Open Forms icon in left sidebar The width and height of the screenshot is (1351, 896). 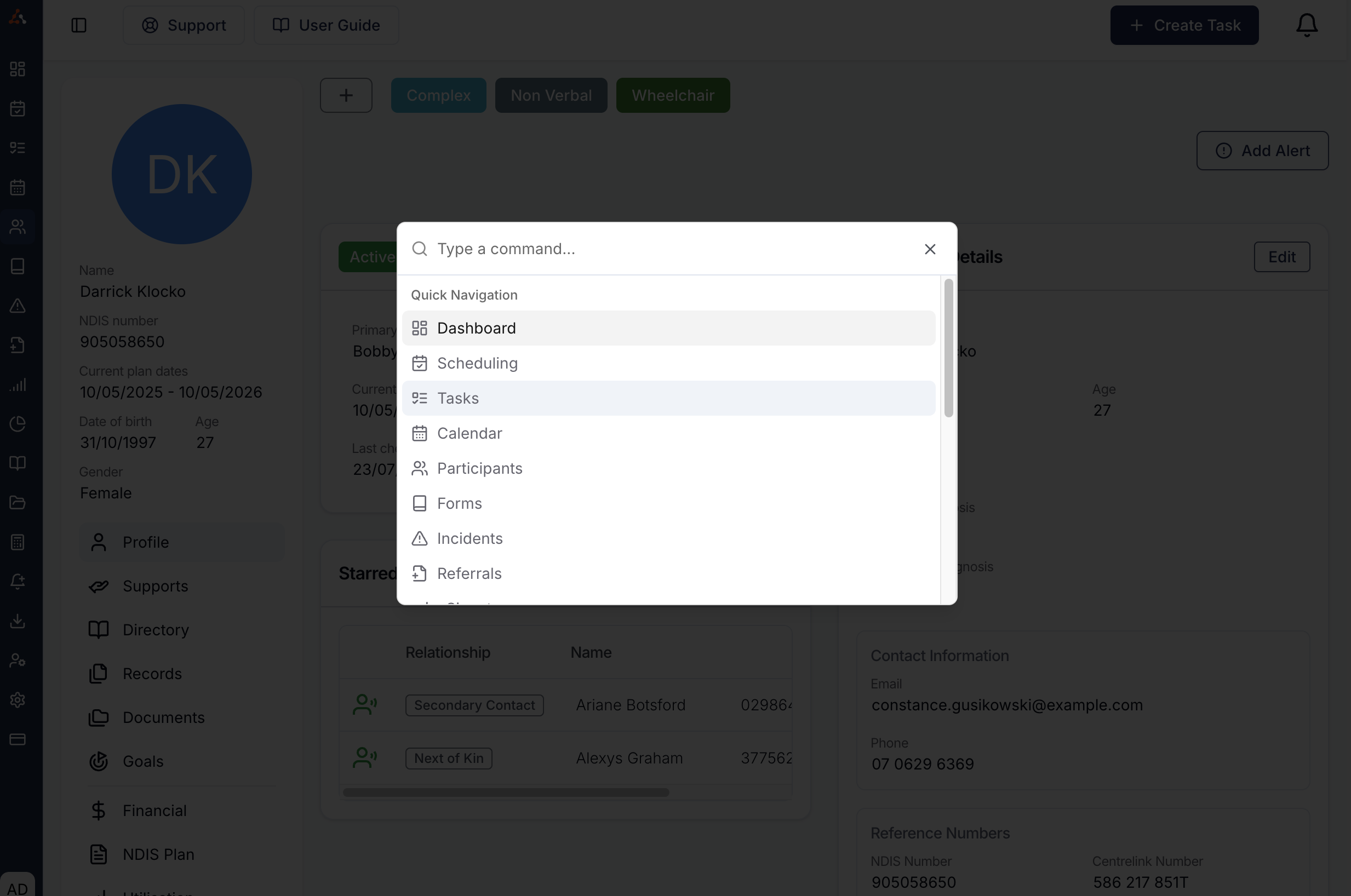(18, 266)
